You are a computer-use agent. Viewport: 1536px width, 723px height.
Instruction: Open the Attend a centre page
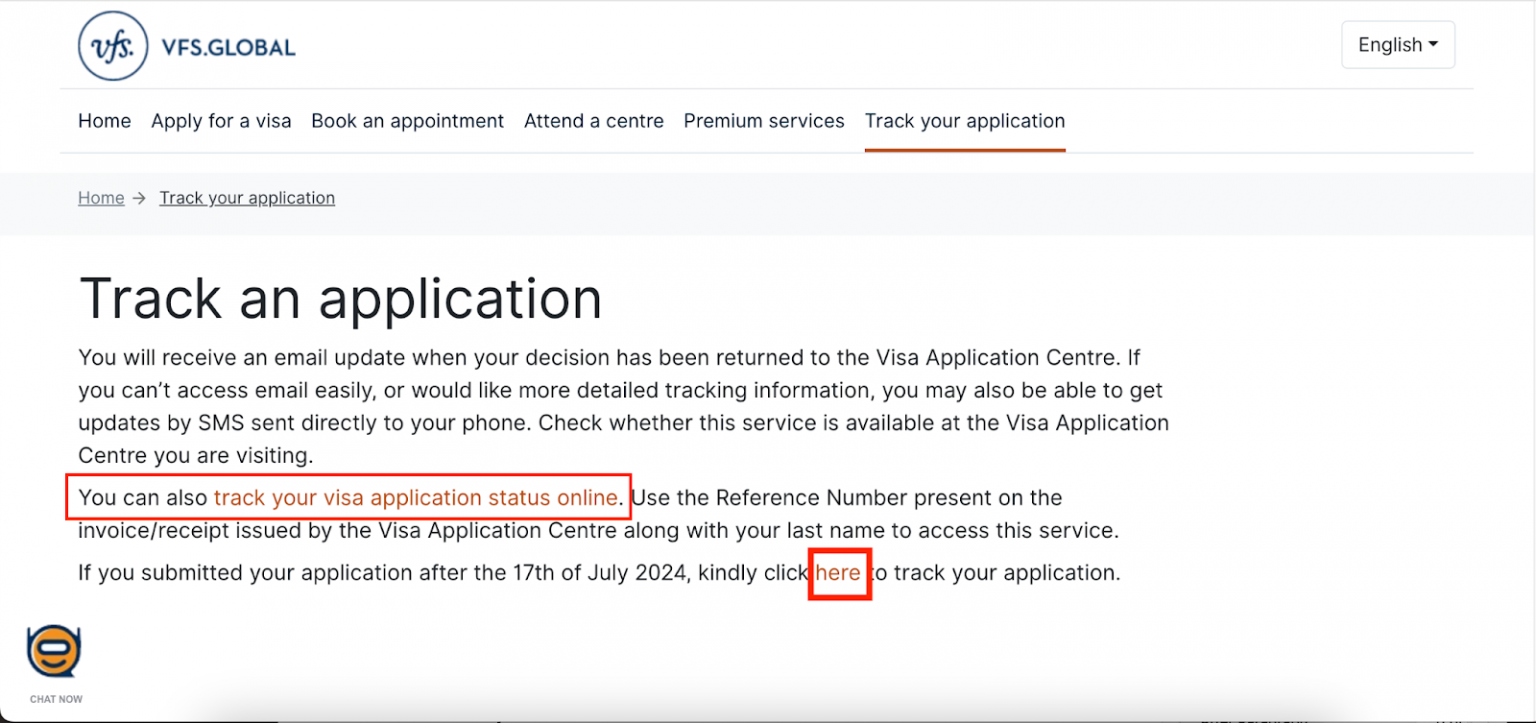coord(594,121)
